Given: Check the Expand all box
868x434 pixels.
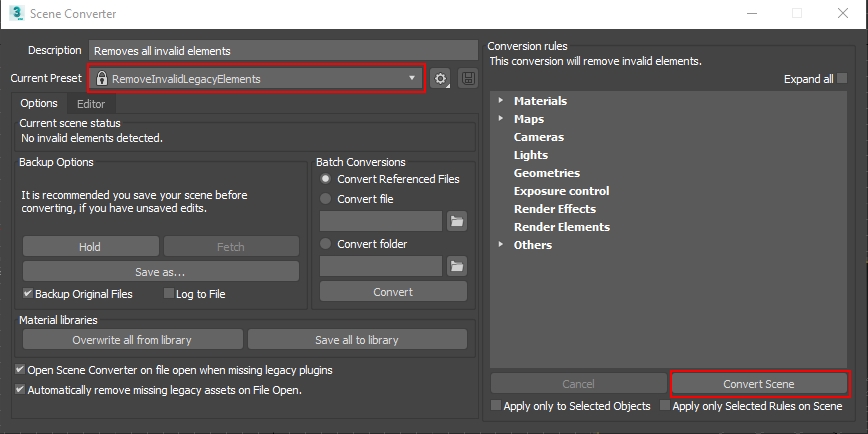Looking at the screenshot, I should coord(842,79).
